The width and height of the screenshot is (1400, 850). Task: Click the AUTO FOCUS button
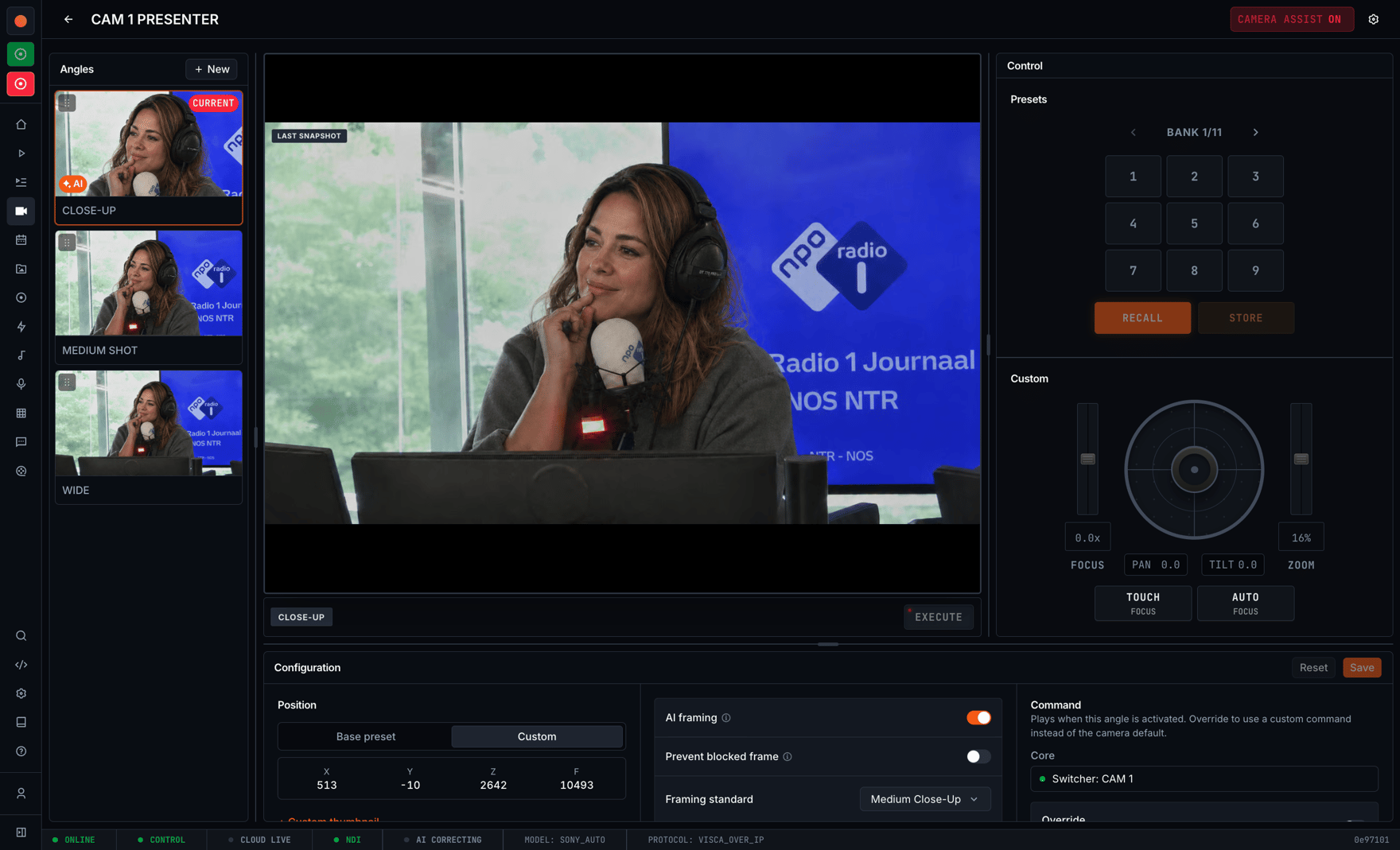(x=1246, y=604)
